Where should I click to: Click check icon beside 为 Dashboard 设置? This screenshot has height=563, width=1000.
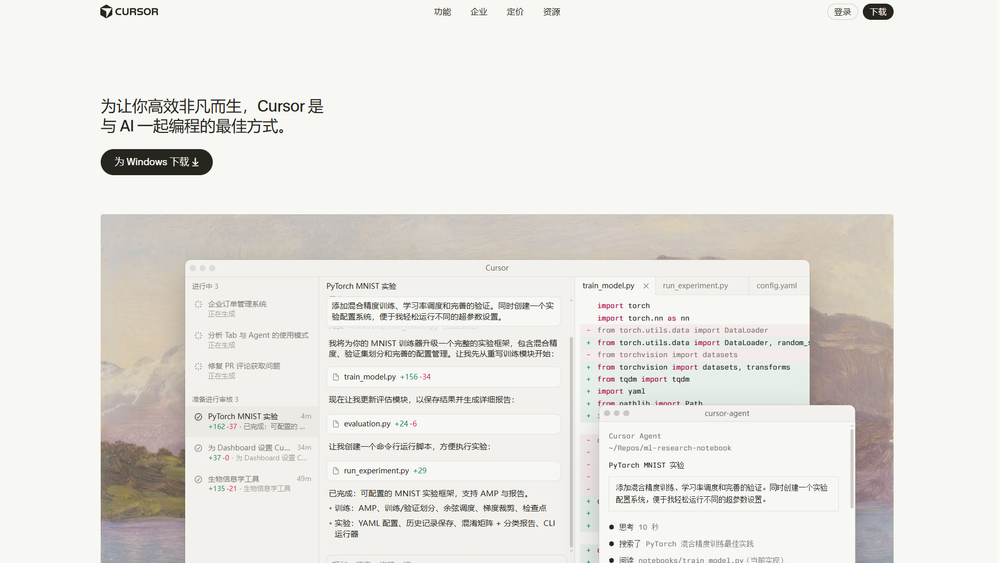point(198,448)
